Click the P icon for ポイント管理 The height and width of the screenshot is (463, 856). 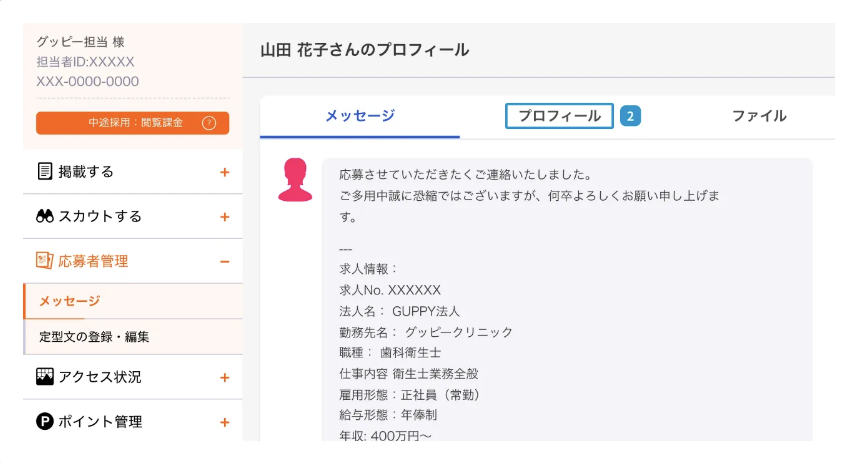(45, 422)
